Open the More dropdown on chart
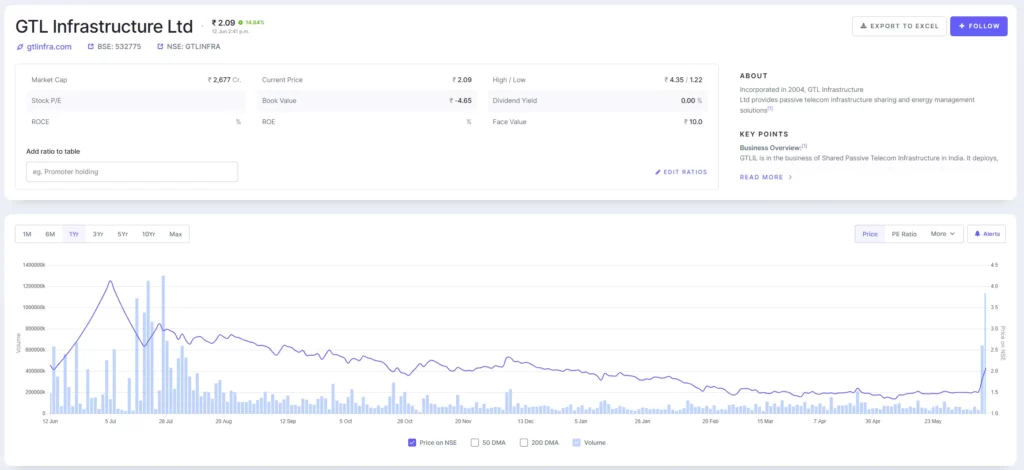Viewport: 1024px width, 470px height. [943, 234]
